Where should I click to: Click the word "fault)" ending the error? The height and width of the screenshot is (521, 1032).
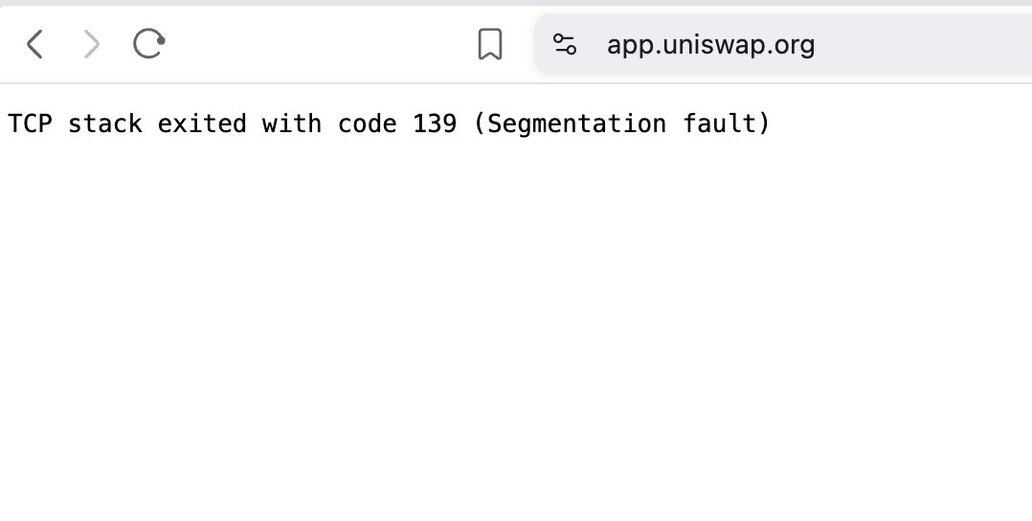tap(727, 124)
